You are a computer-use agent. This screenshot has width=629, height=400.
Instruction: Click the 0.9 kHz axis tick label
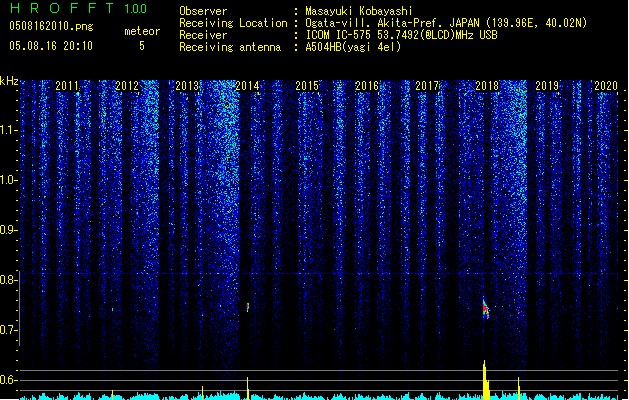click(8, 230)
